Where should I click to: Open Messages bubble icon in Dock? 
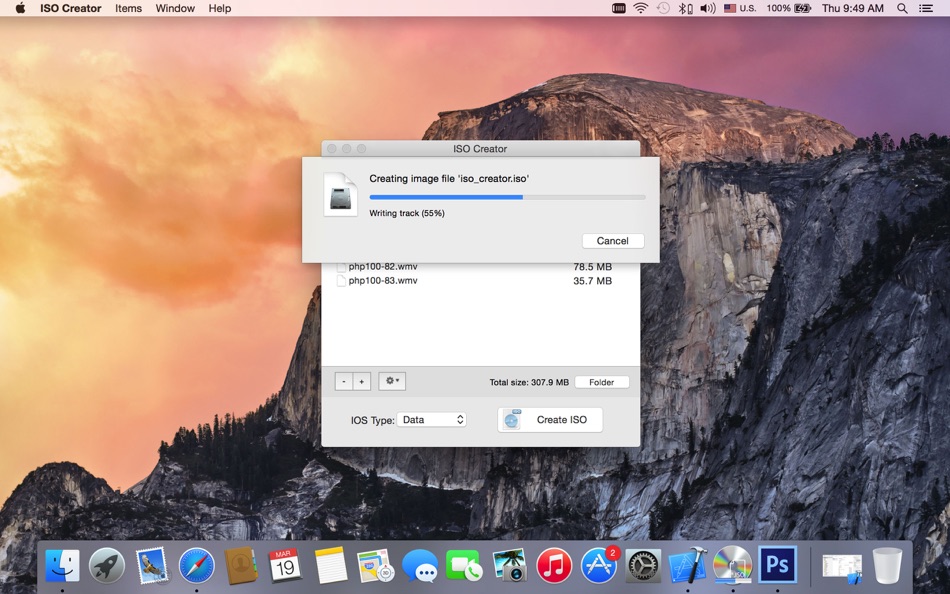(420, 566)
